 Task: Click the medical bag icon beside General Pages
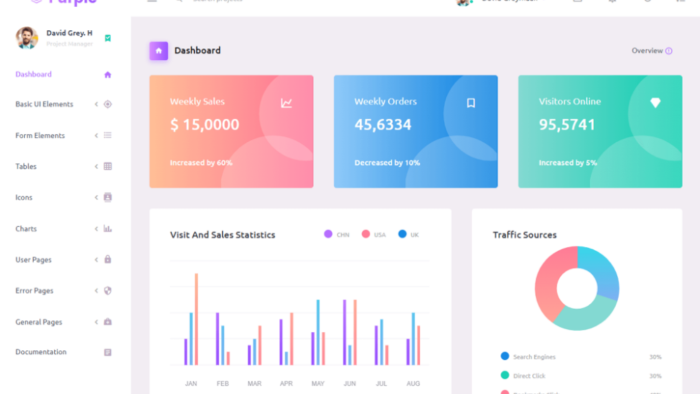[x=108, y=322]
